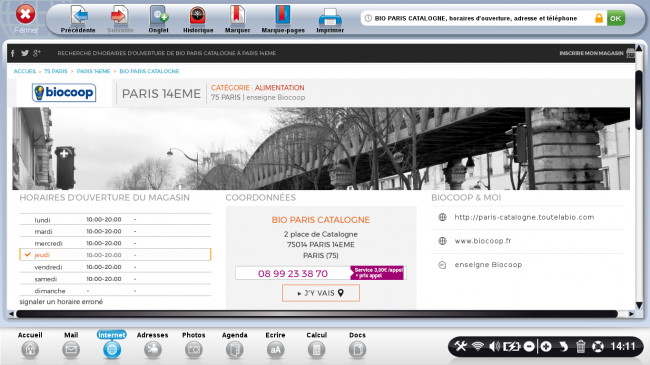
Task: Close the browser with Fermer
Action: [26, 19]
